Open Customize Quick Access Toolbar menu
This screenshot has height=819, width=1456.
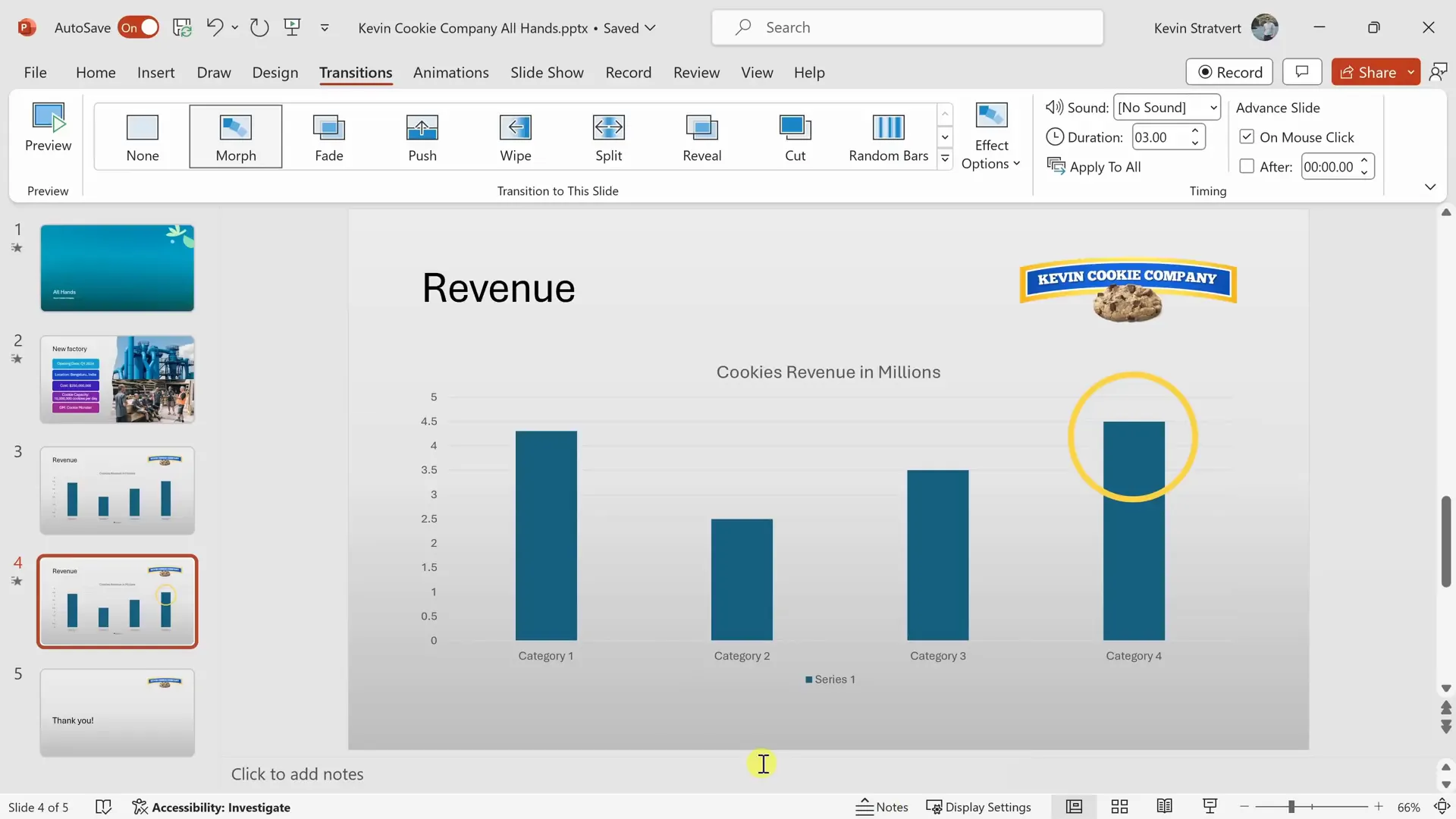coord(325,28)
